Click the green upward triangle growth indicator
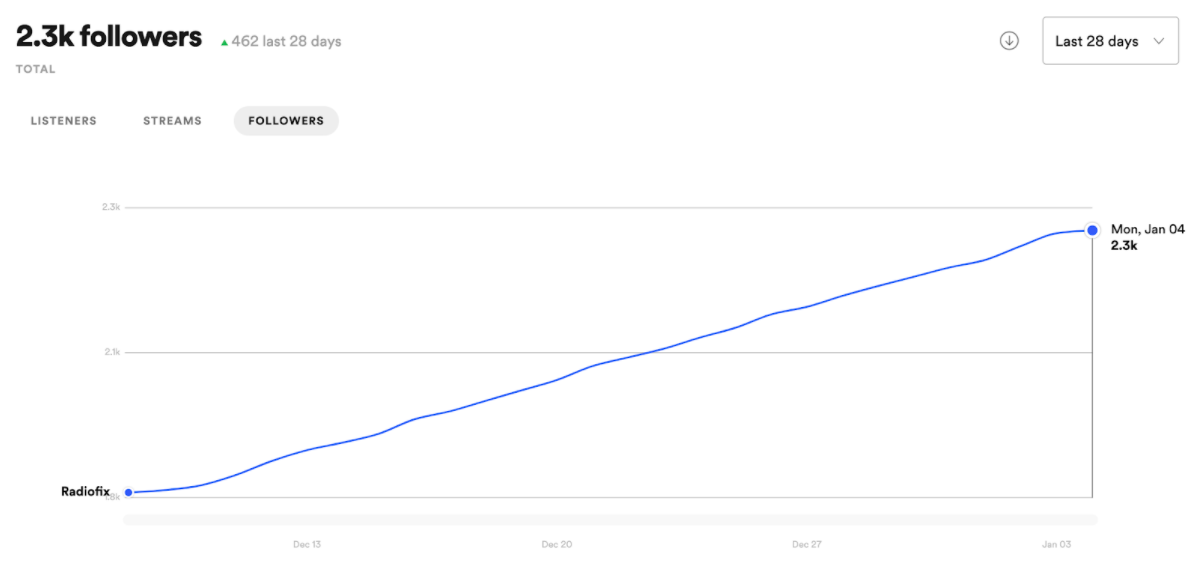This screenshot has width=1198, height=568. [x=224, y=43]
